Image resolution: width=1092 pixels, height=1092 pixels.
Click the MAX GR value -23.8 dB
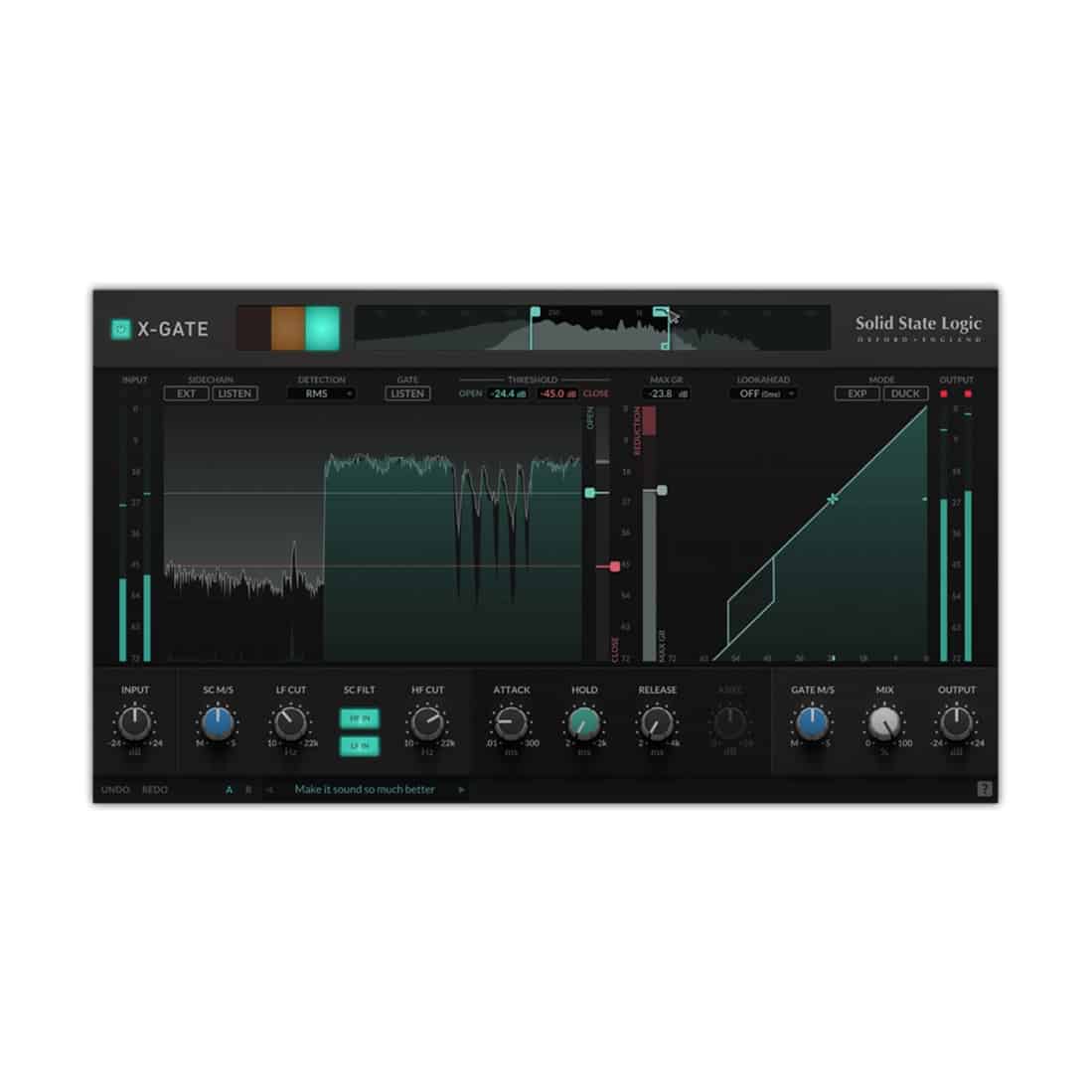click(x=667, y=394)
